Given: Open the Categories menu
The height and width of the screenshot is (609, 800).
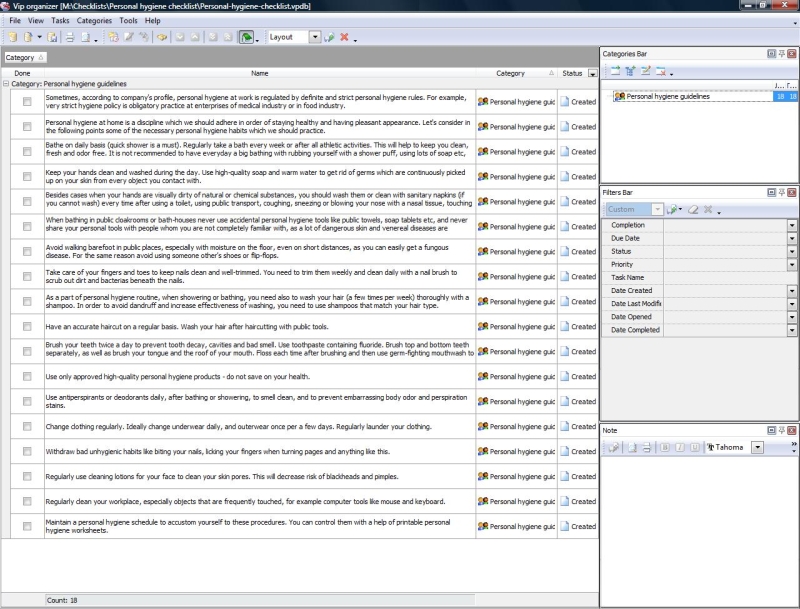Looking at the screenshot, I should (95, 20).
